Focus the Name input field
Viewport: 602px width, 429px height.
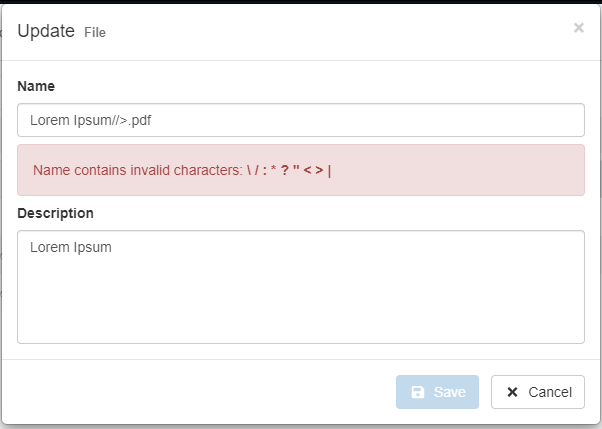coord(300,120)
